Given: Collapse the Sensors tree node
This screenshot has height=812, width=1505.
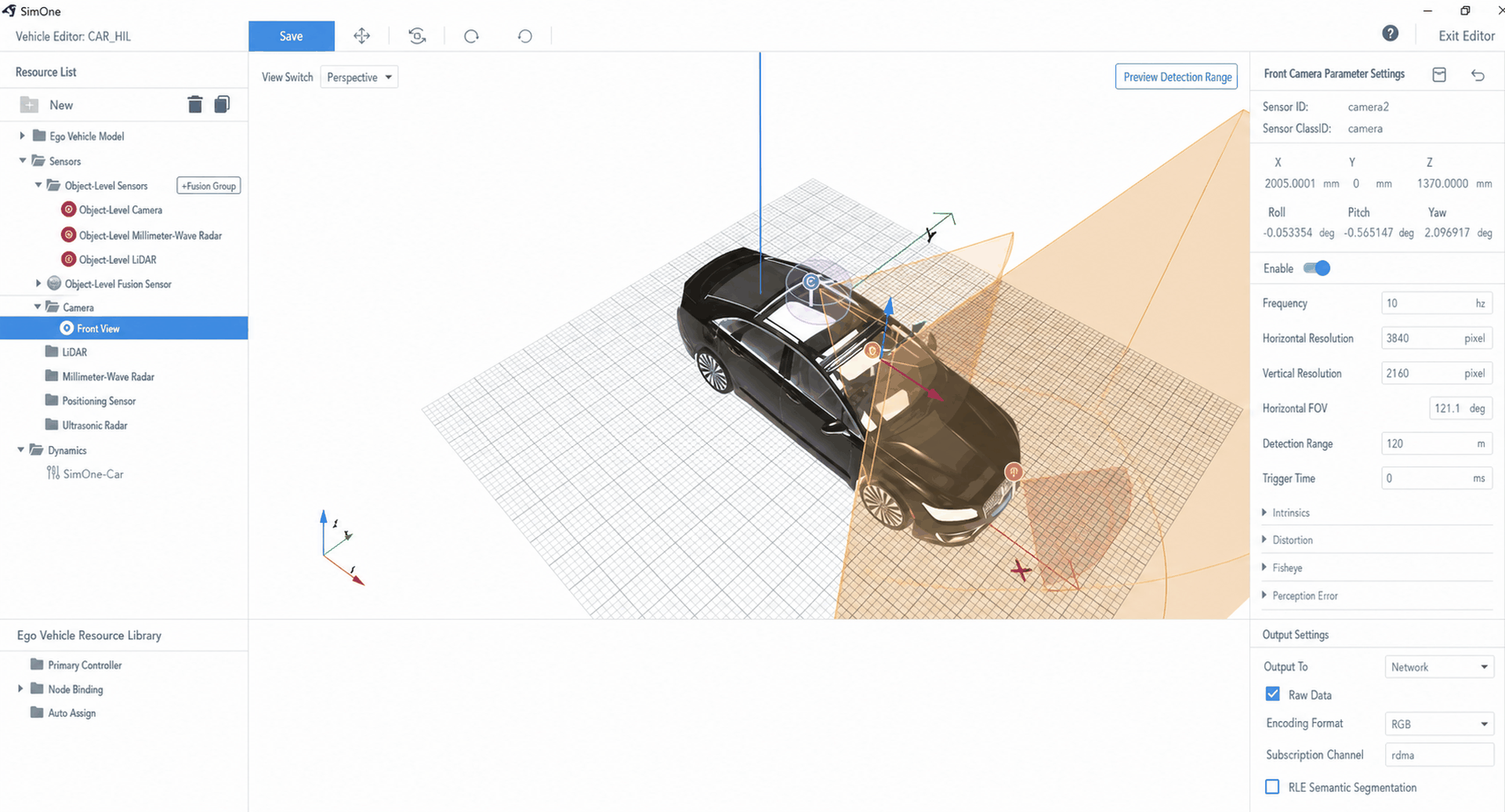Looking at the screenshot, I should tap(22, 161).
